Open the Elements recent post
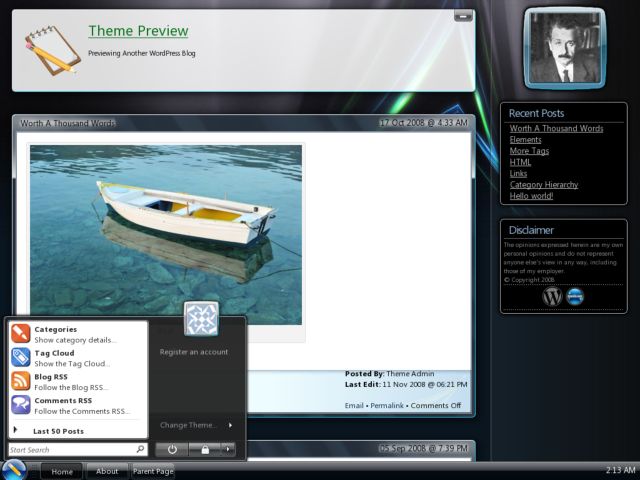Screen dimensions: 640x480 click(x=525, y=140)
